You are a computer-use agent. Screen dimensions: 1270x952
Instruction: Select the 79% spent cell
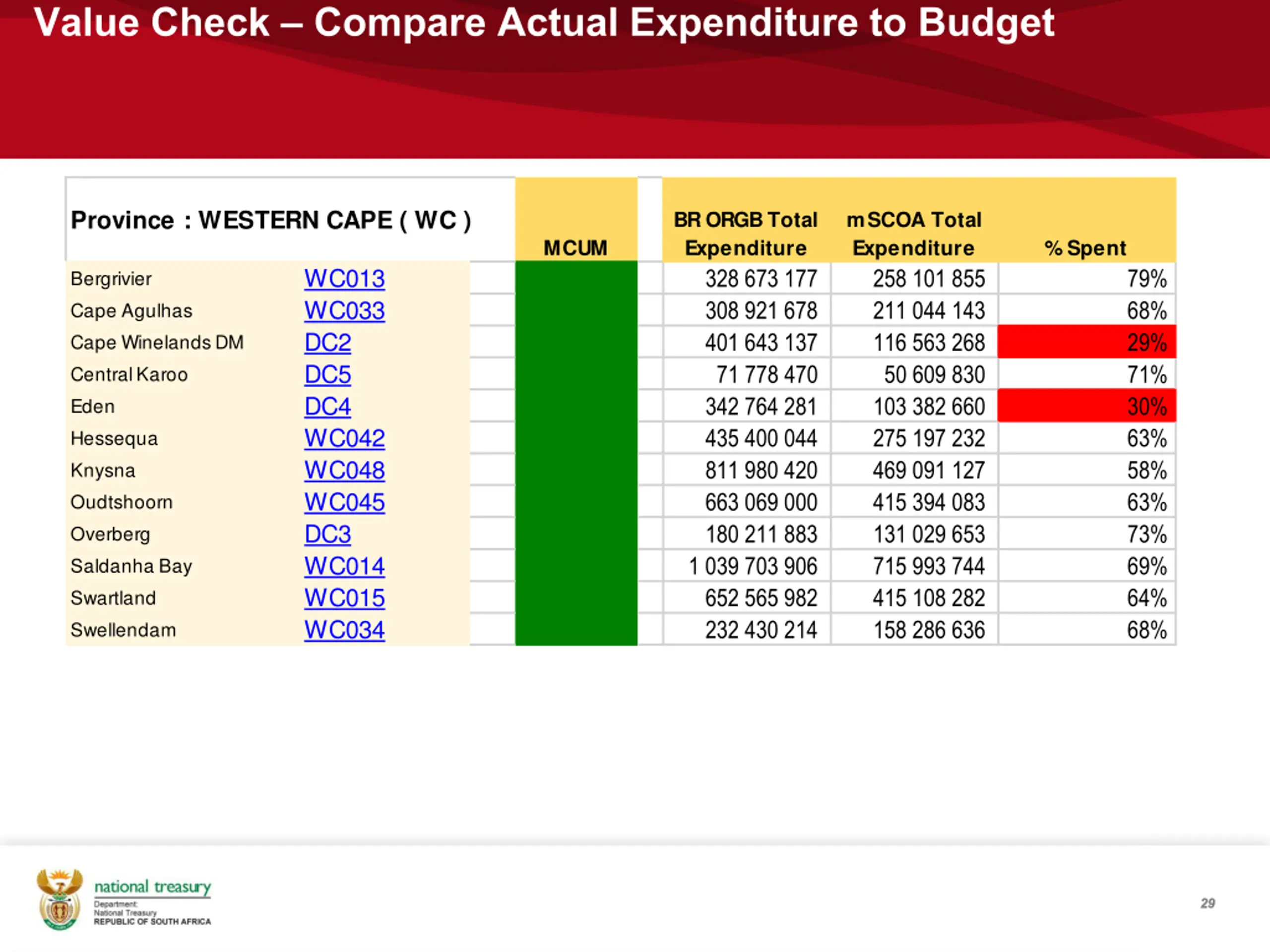pyautogui.click(x=1087, y=279)
